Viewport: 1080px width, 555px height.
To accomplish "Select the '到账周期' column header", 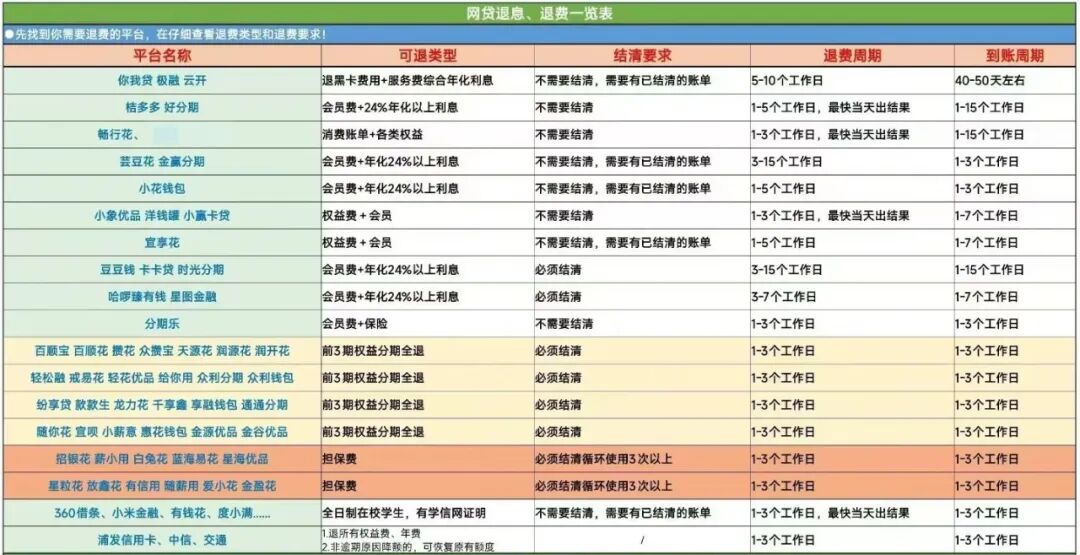I will 1015,56.
